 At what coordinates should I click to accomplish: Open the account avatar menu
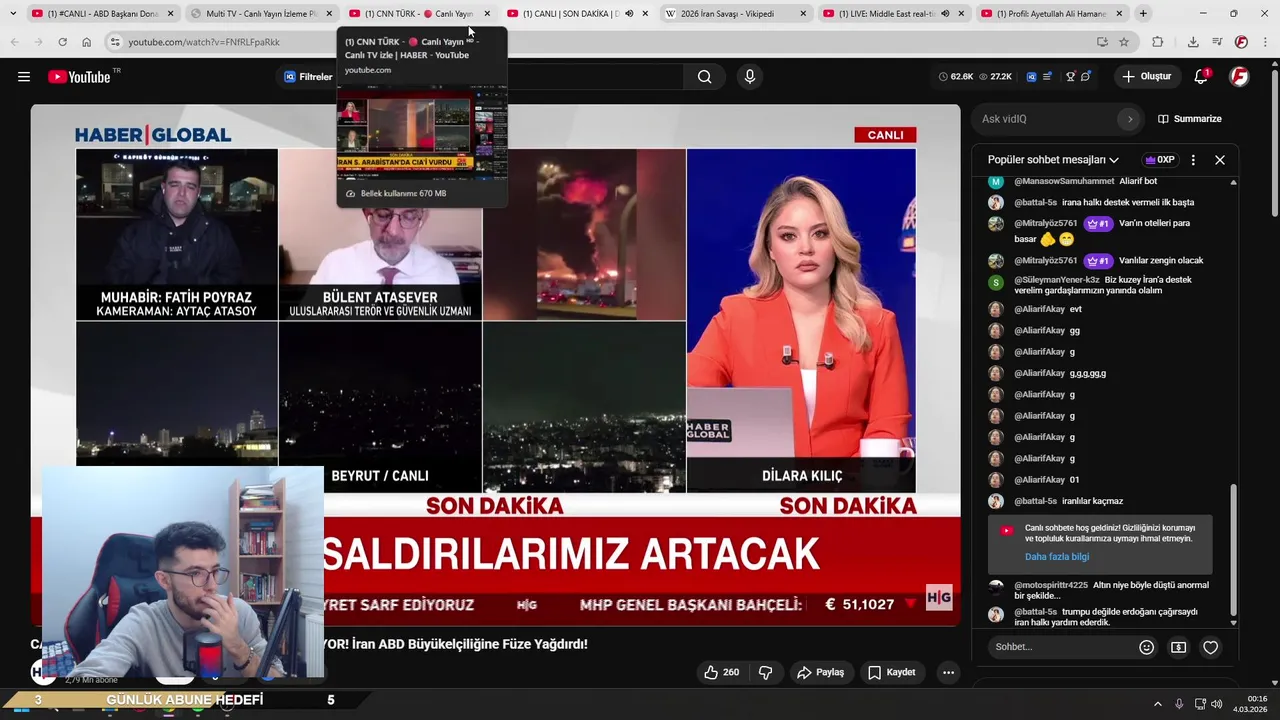coord(1239,77)
